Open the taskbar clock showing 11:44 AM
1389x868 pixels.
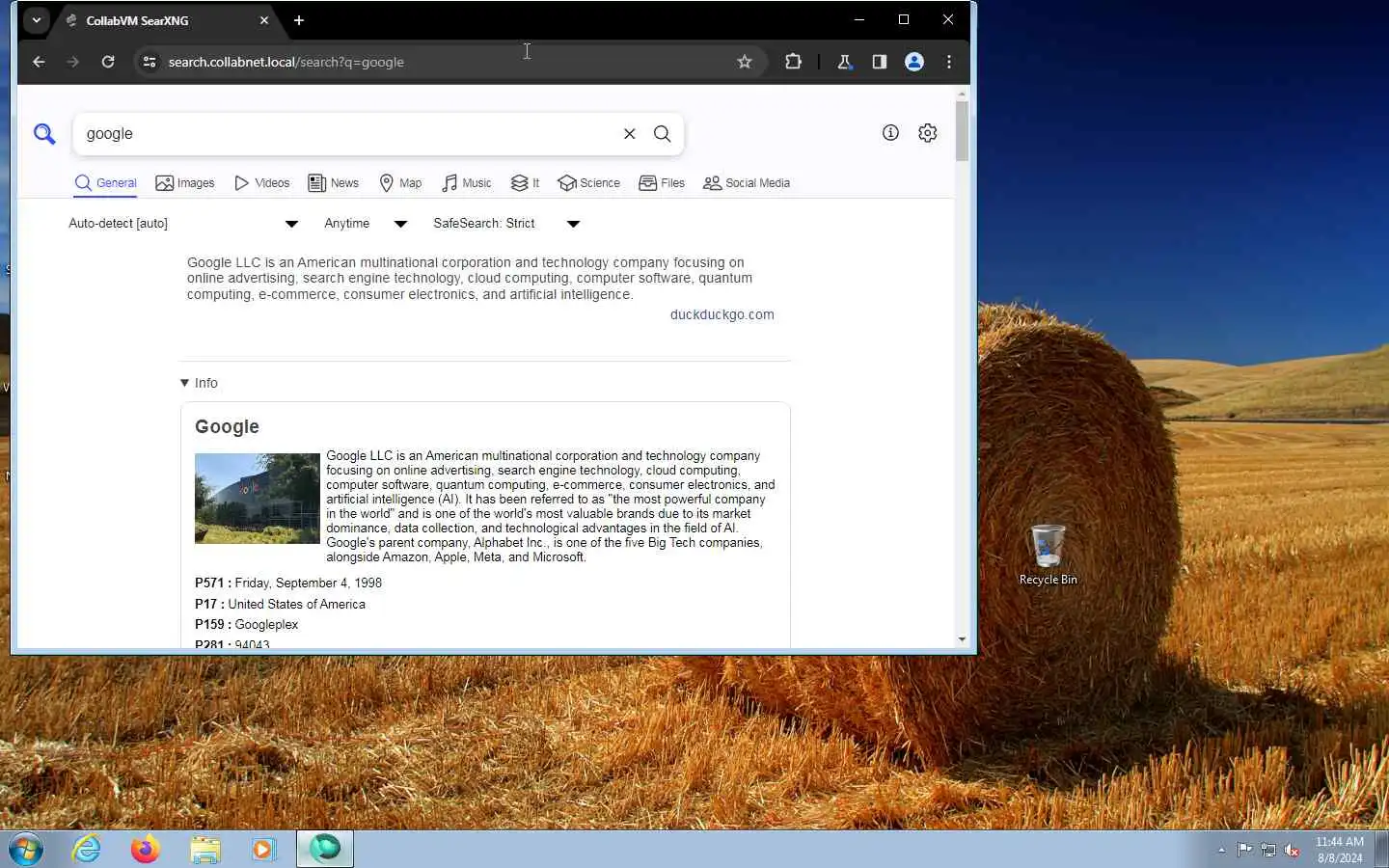coord(1340,850)
